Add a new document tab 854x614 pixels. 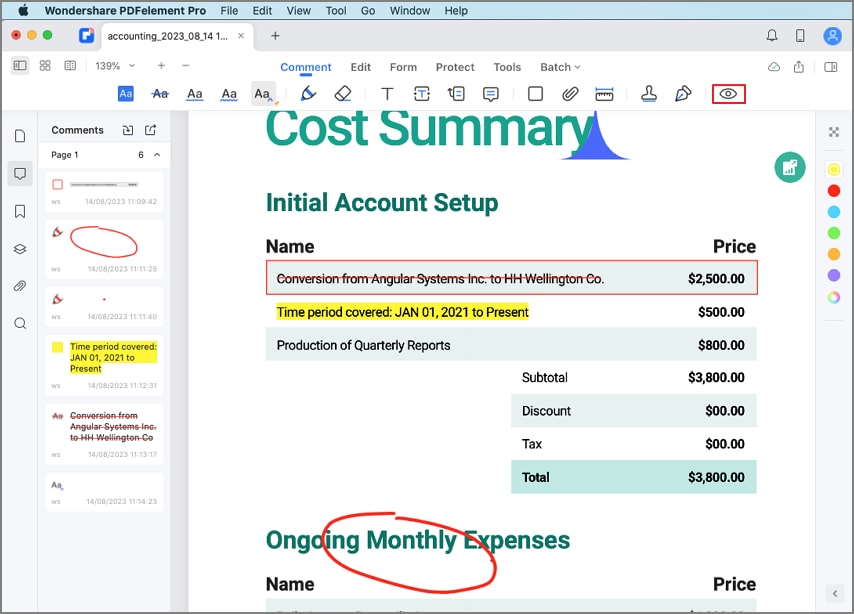tap(275, 36)
